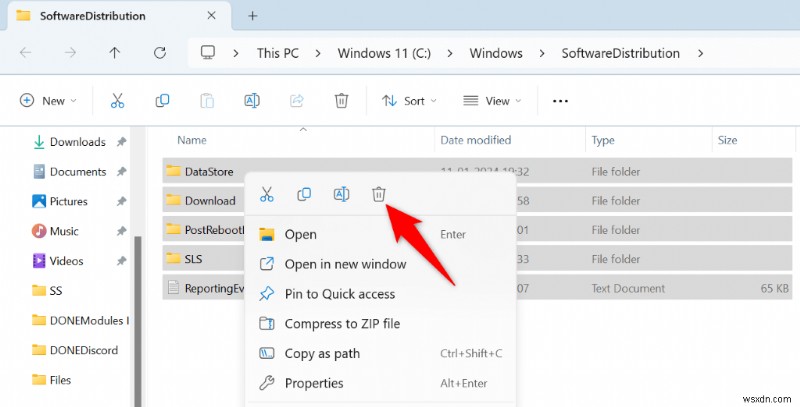Click the Rename icon in the toolbar
Screen dimensions: 800x407
tap(252, 100)
